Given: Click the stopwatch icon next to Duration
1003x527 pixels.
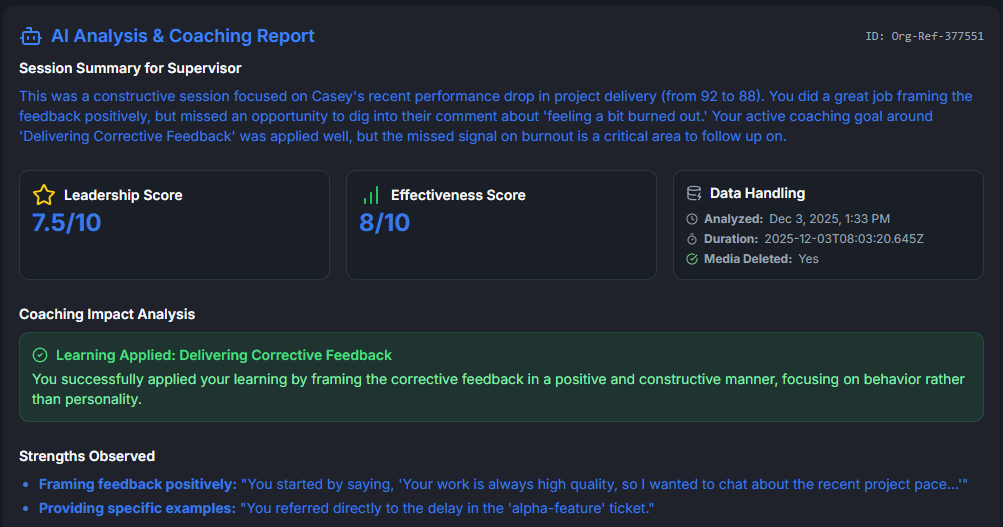Looking at the screenshot, I should 692,239.
